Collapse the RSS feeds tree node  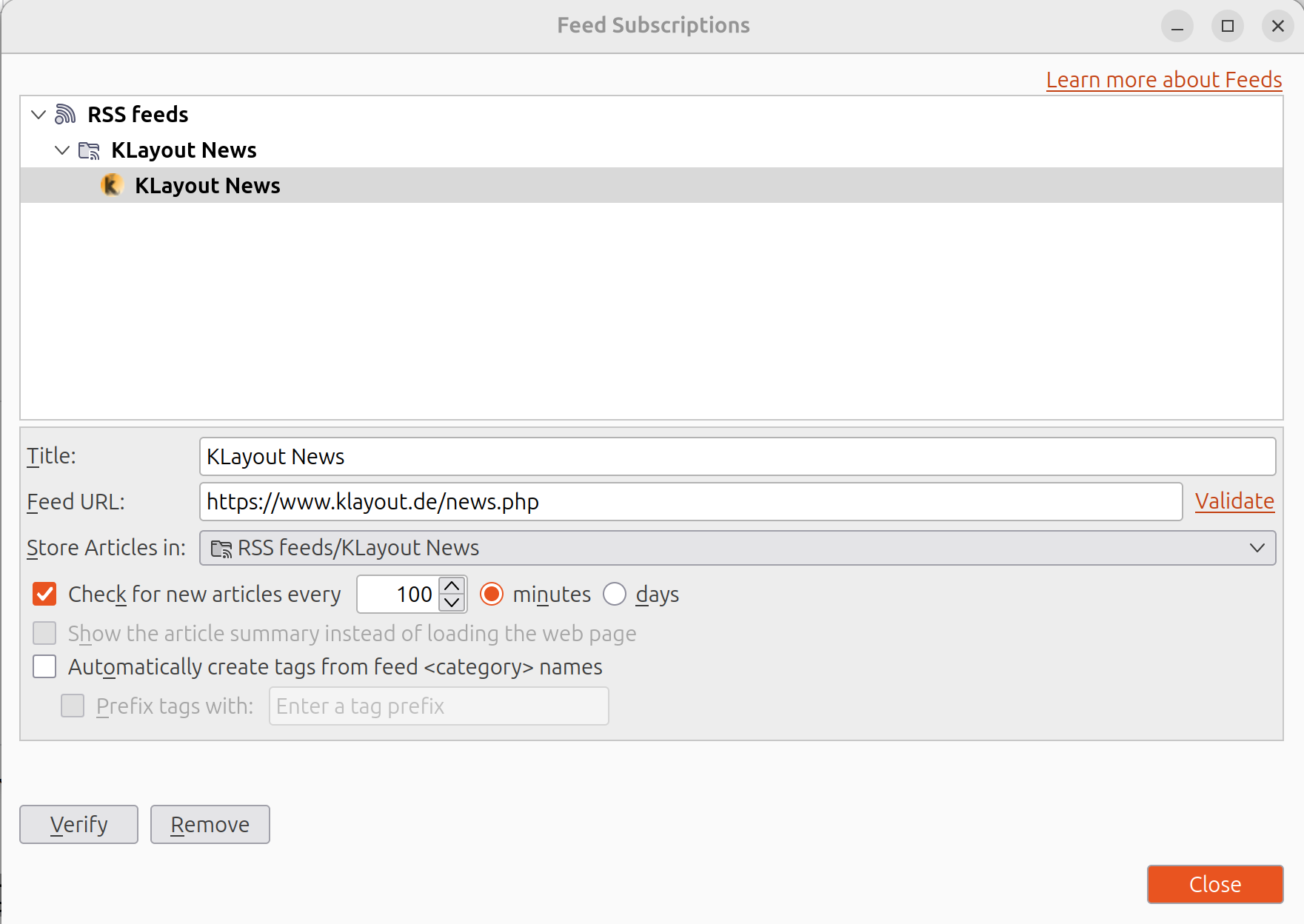(x=39, y=114)
